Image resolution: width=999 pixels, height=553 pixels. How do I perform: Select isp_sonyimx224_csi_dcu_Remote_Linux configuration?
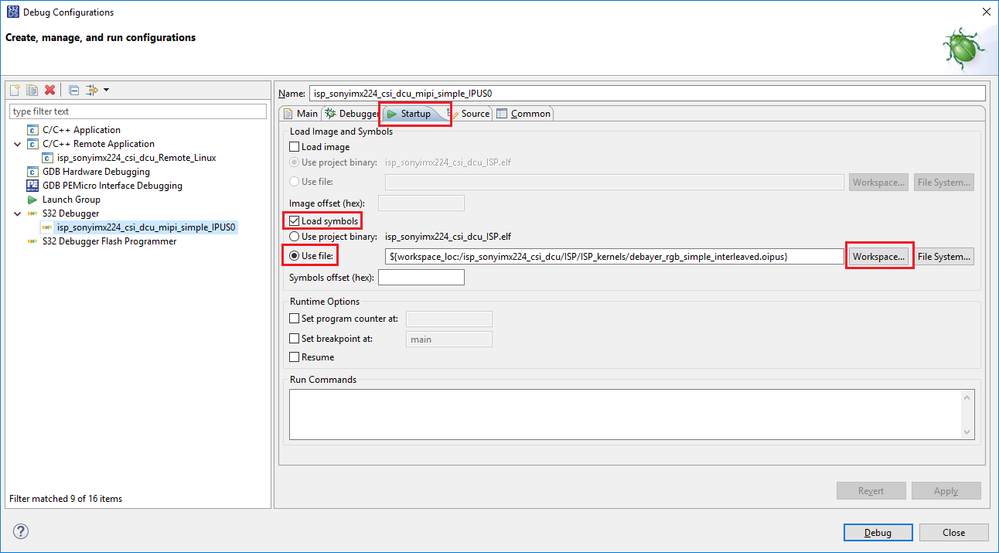[136, 158]
